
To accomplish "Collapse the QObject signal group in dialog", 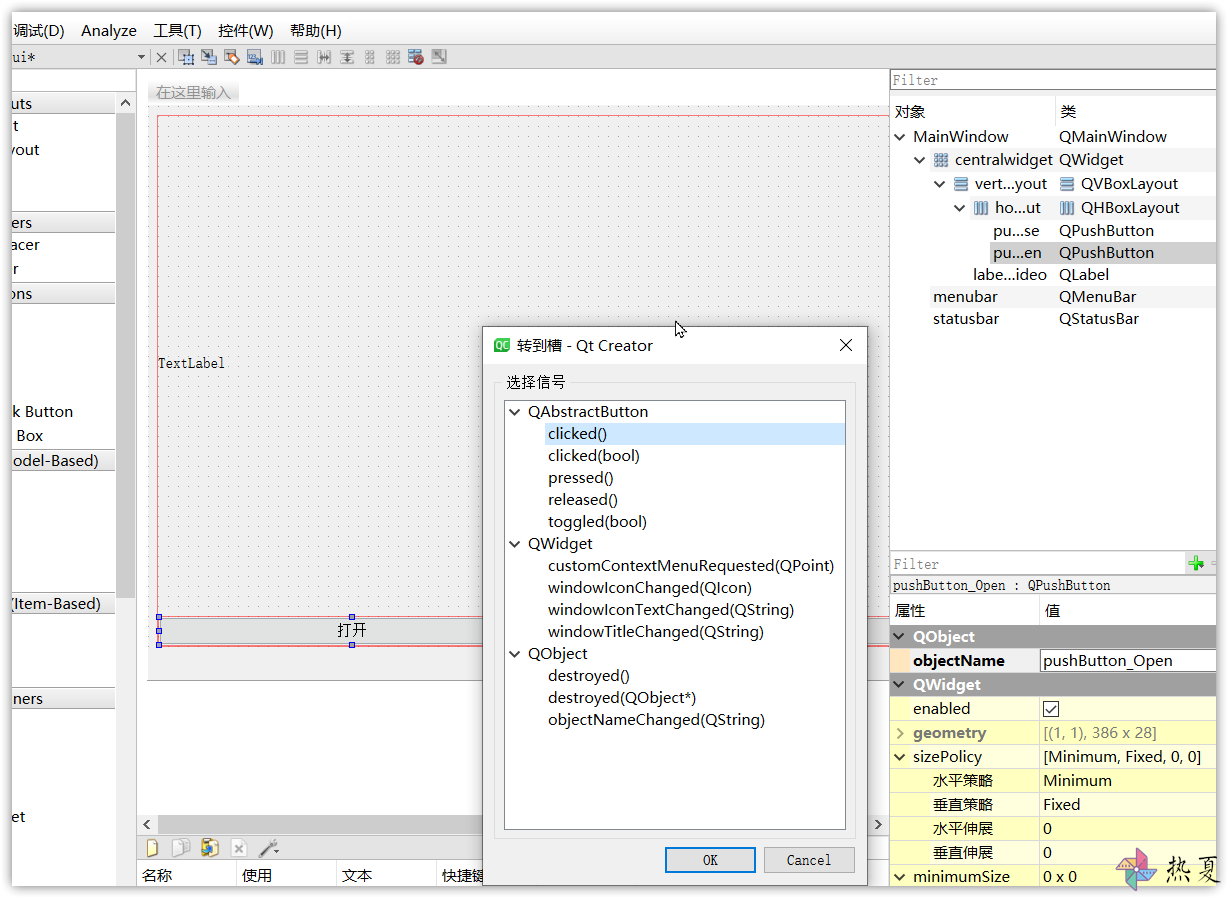I will pos(515,654).
